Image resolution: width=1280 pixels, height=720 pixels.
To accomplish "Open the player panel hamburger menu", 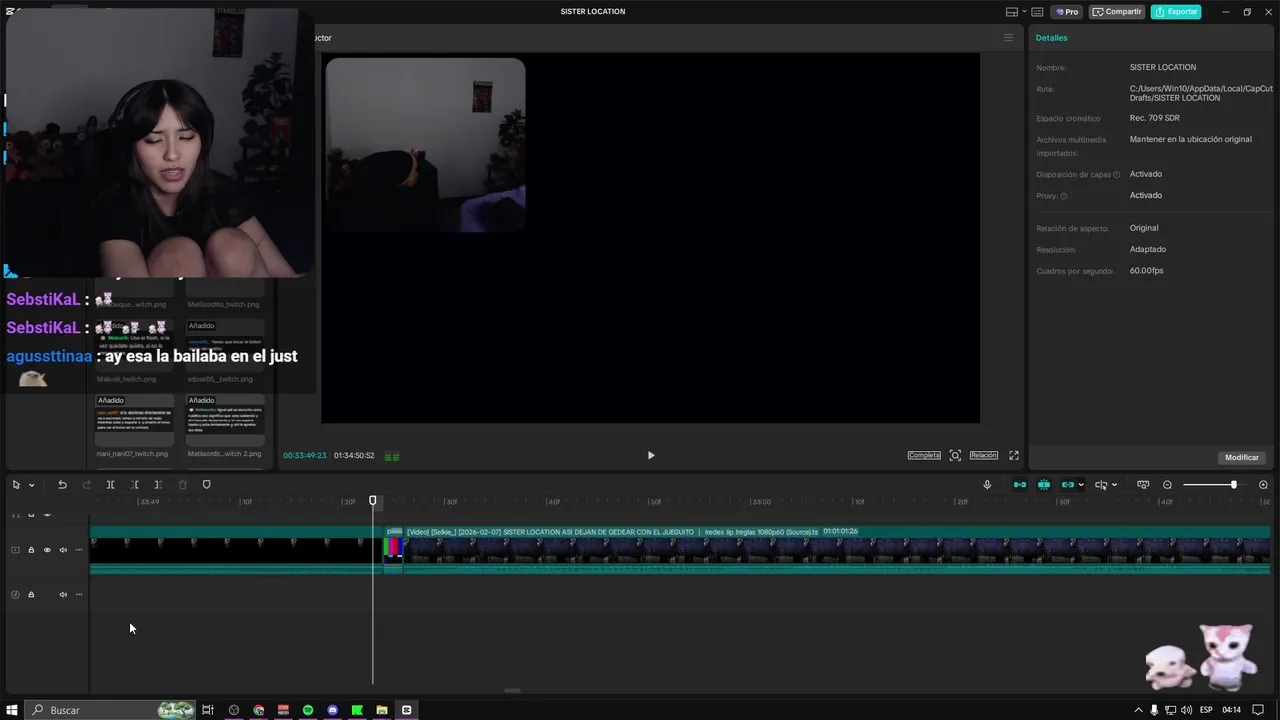I will tap(1008, 38).
